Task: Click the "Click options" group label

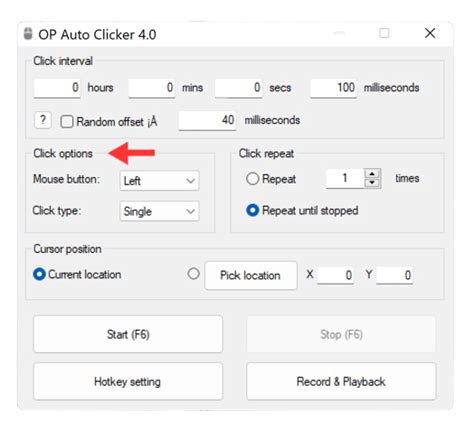Action: 63,153
